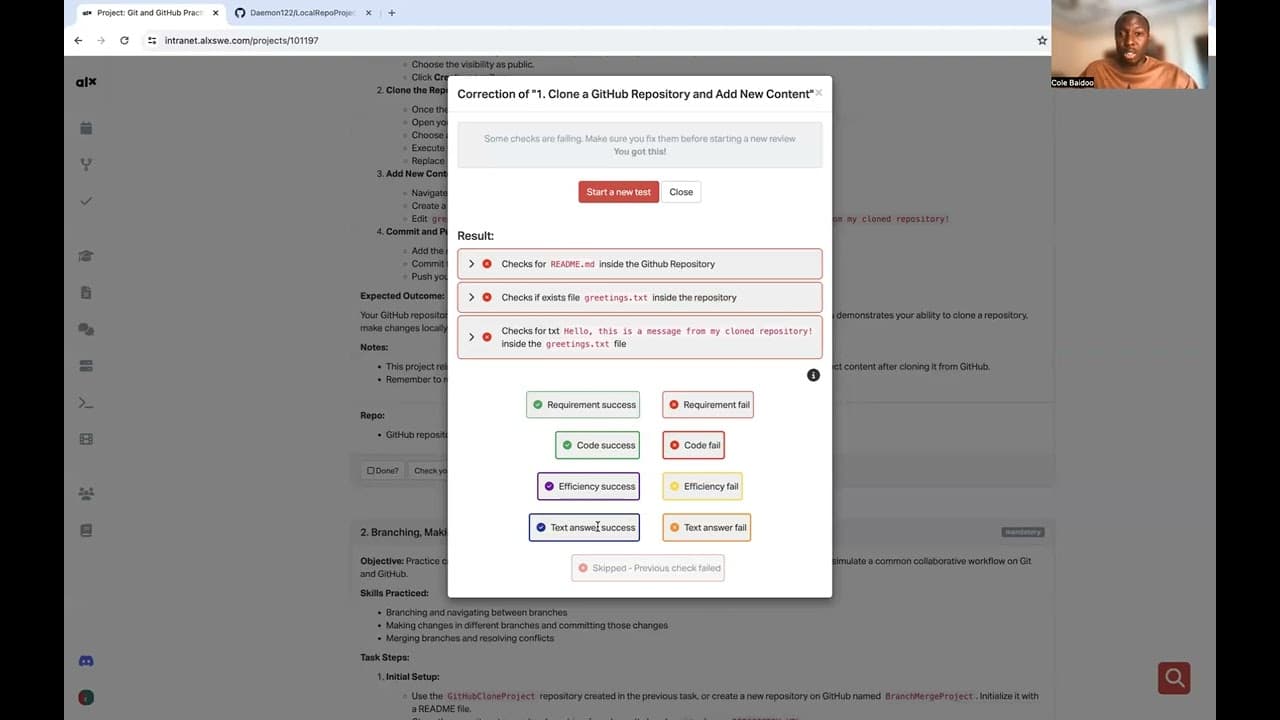Viewport: 1280px width, 720px height.
Task: Click the Close button in dialog
Action: tap(681, 192)
